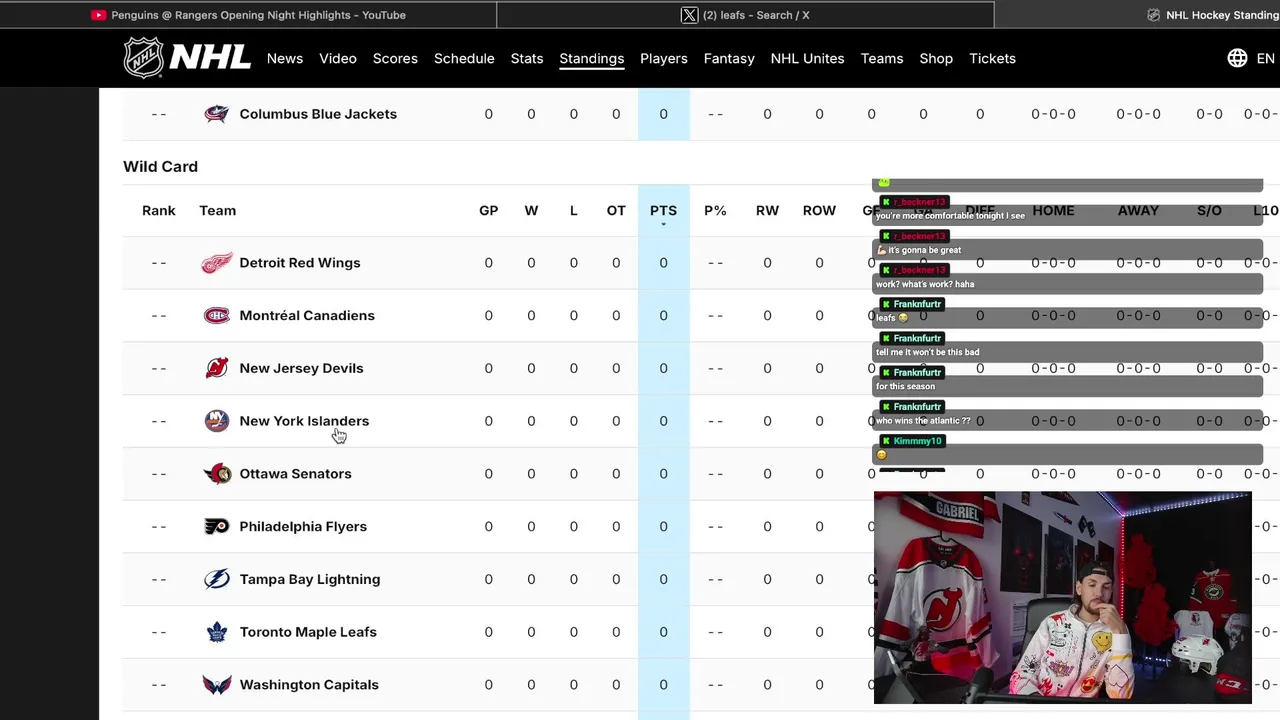Click chat message 'who wins the atlantic ??'
1280x720 pixels.
coord(923,421)
